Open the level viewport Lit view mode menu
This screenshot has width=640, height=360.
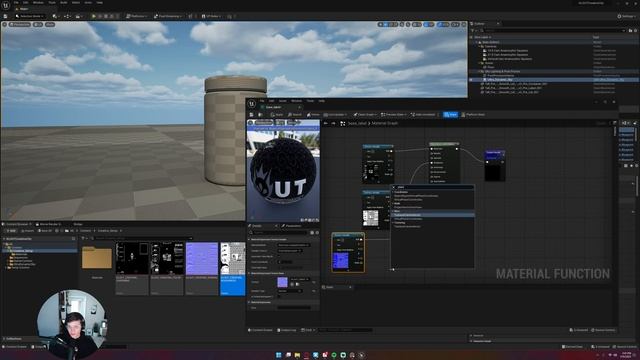(x=38, y=24)
